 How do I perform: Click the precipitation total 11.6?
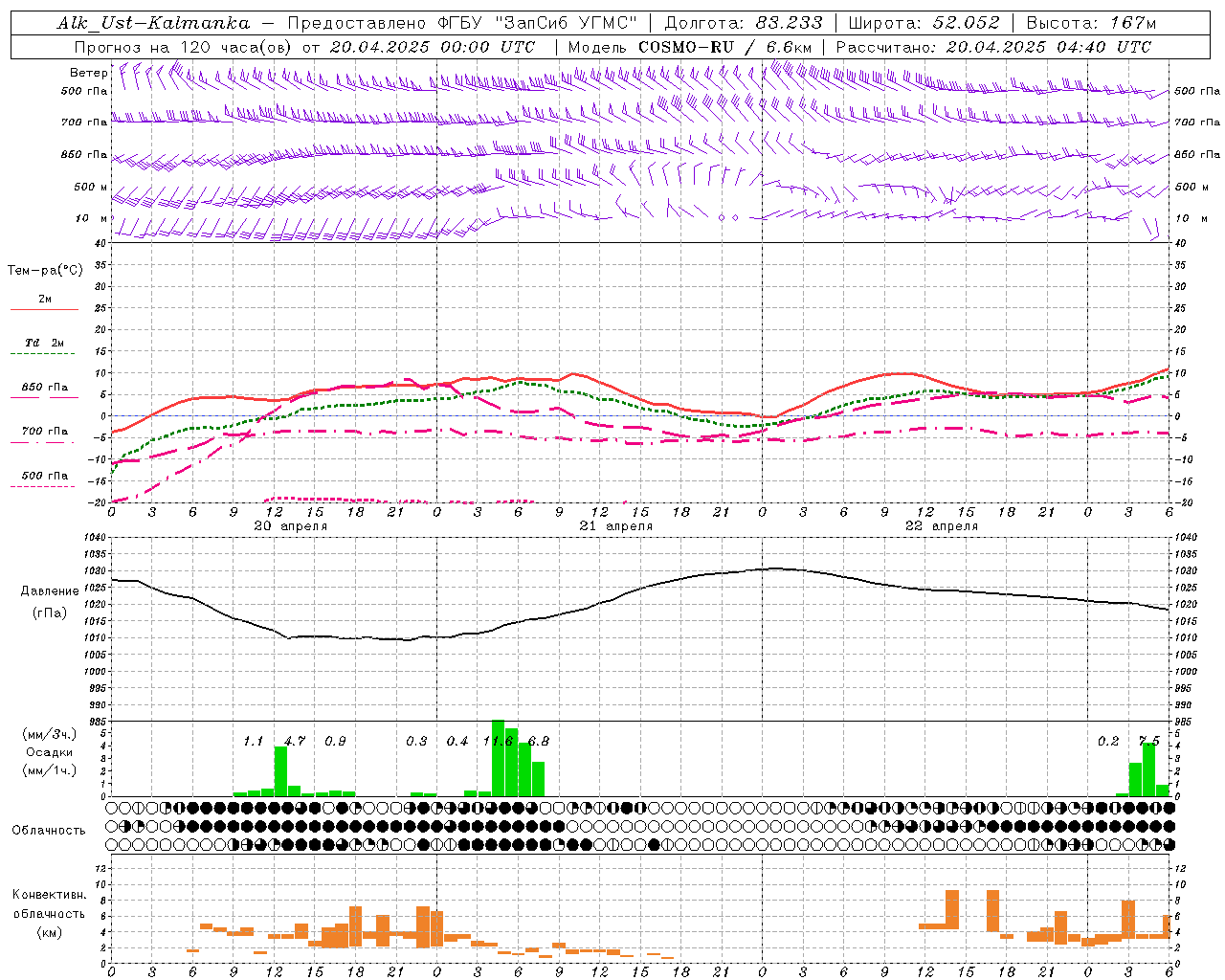499,742
